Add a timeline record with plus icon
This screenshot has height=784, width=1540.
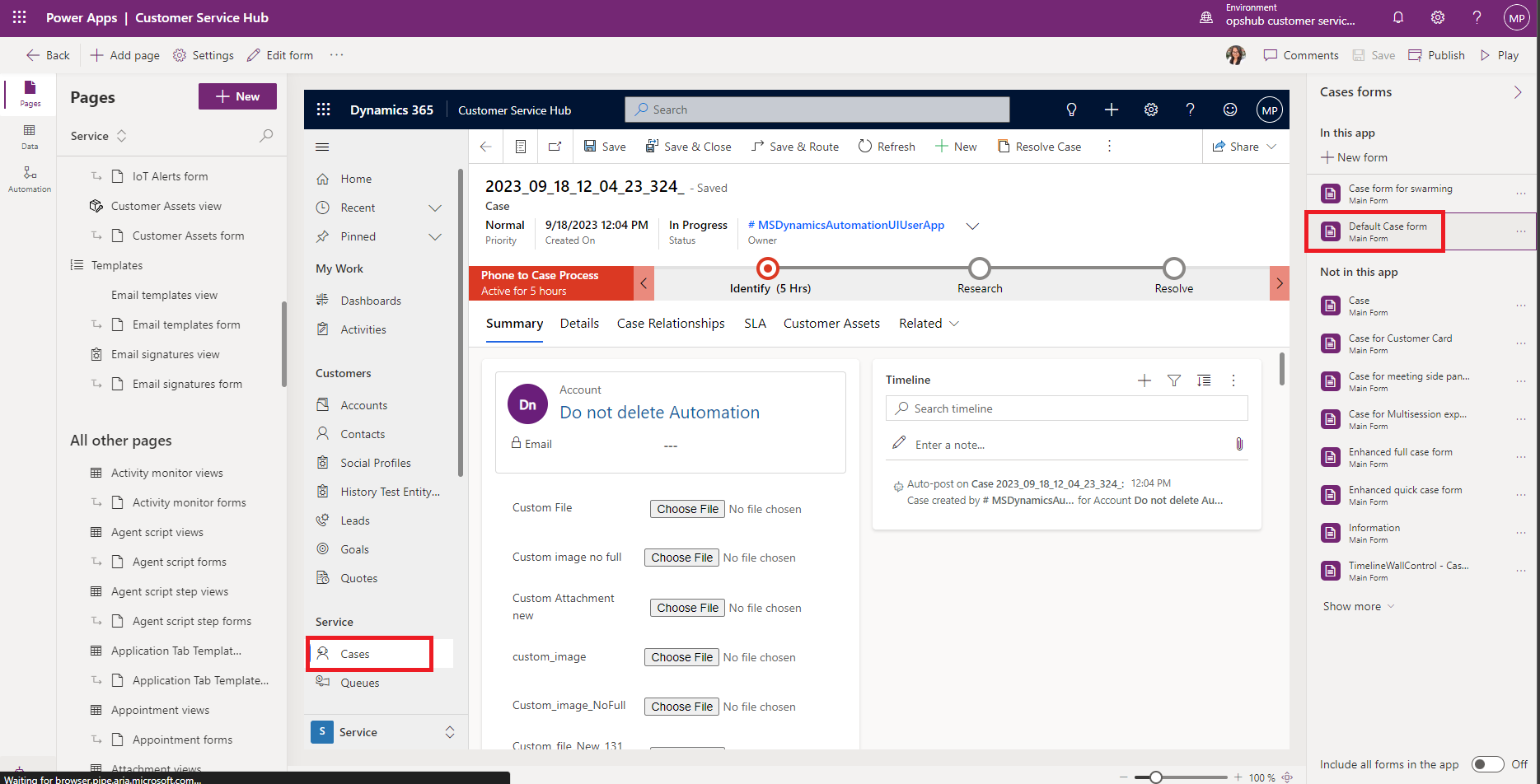[1144, 380]
